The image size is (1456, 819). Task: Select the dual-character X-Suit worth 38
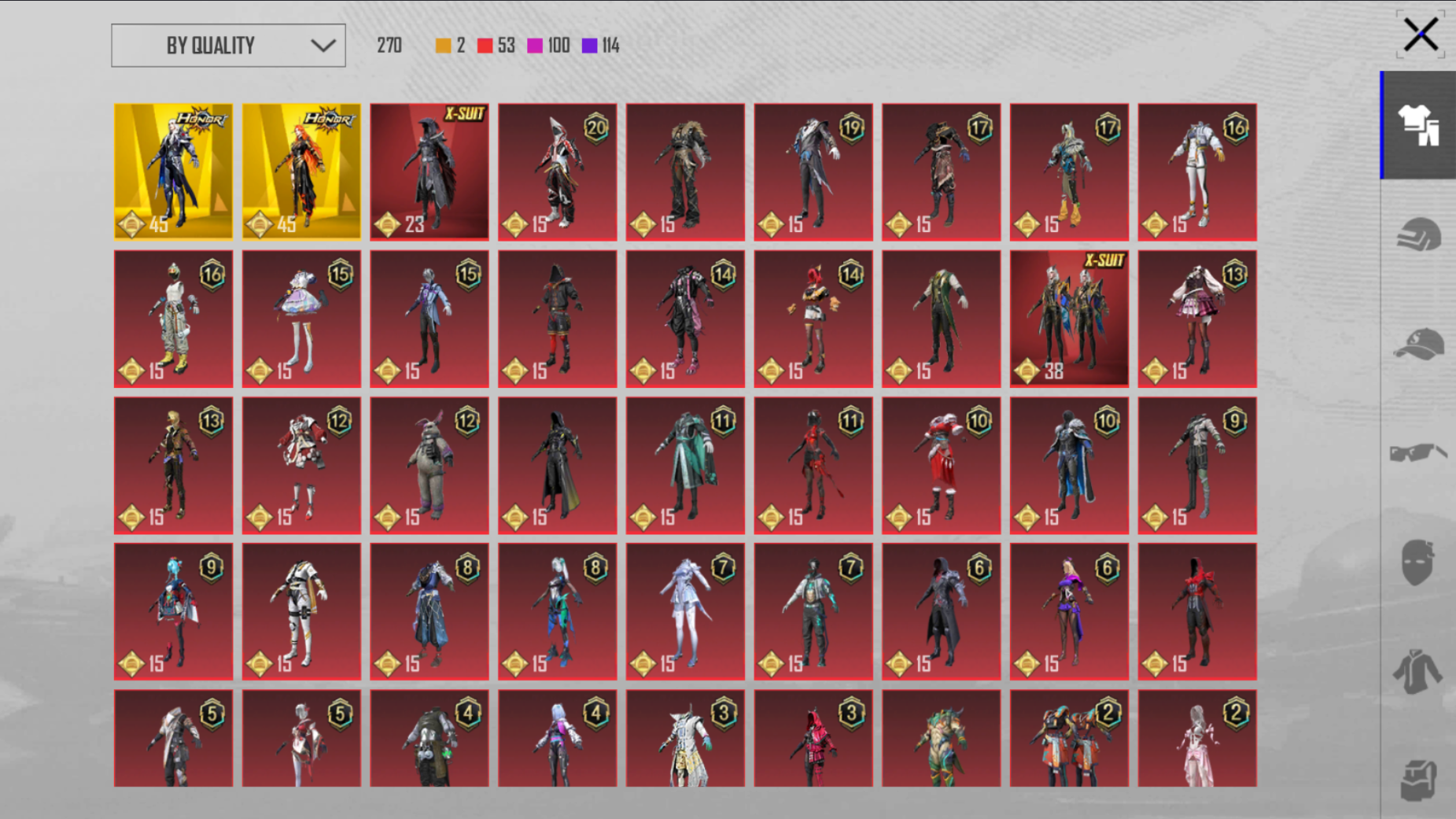pos(1069,319)
